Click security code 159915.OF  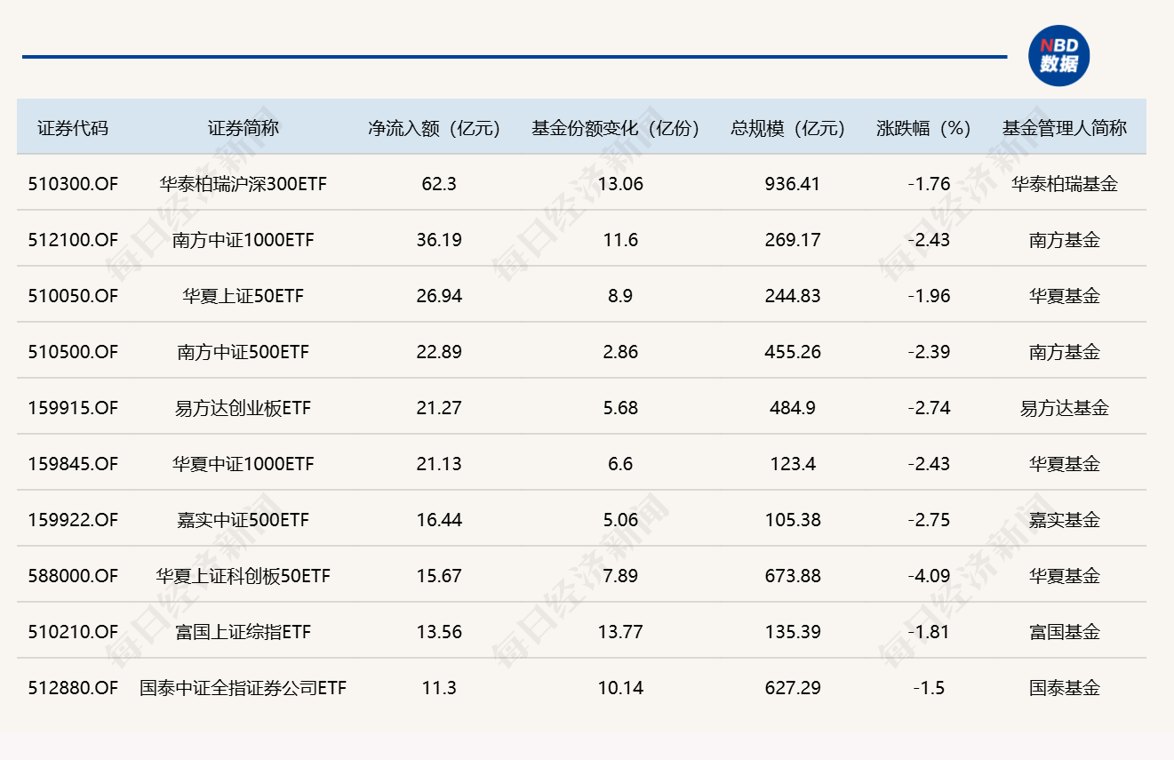(73, 408)
